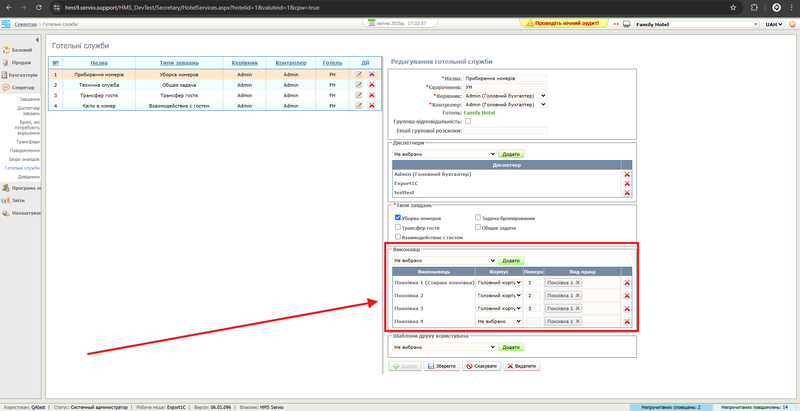Click edit icon for Прибирання номерів row
Image resolution: width=800 pixels, height=411 pixels.
pyautogui.click(x=359, y=74)
